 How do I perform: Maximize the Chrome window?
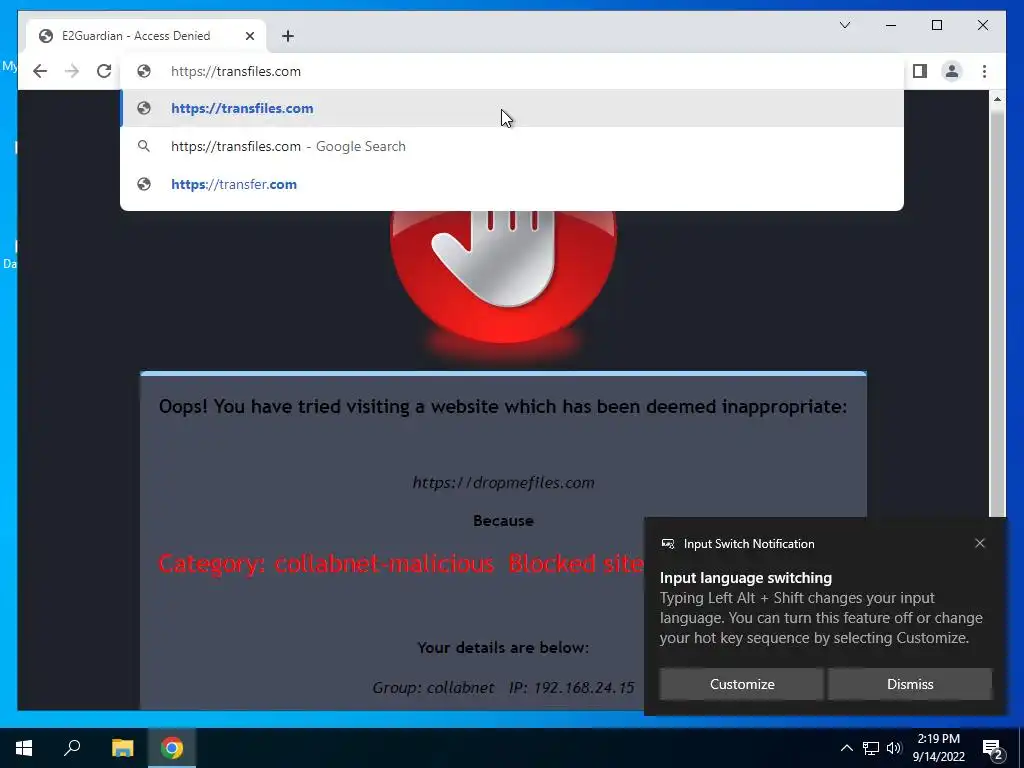pos(936,25)
